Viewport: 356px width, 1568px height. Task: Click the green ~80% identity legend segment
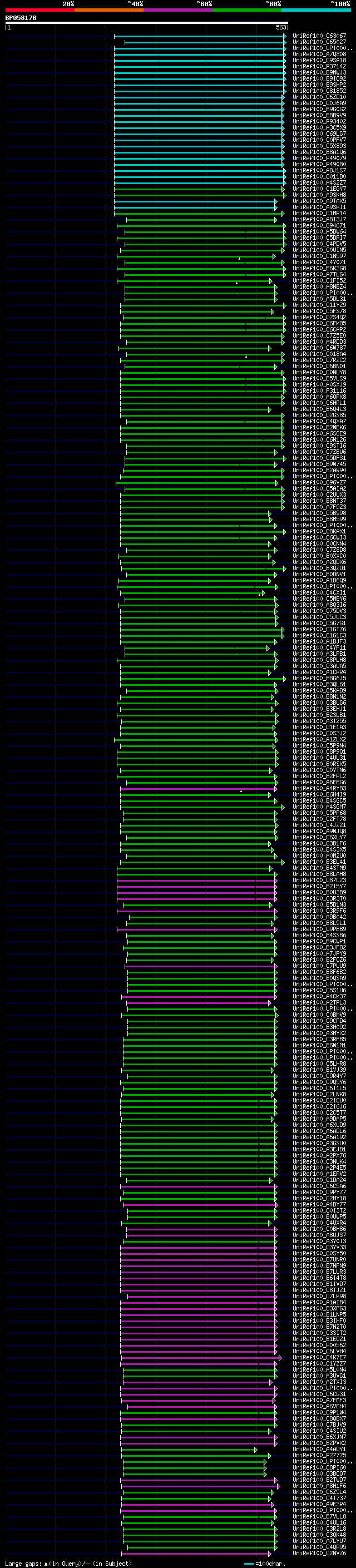[x=247, y=10]
